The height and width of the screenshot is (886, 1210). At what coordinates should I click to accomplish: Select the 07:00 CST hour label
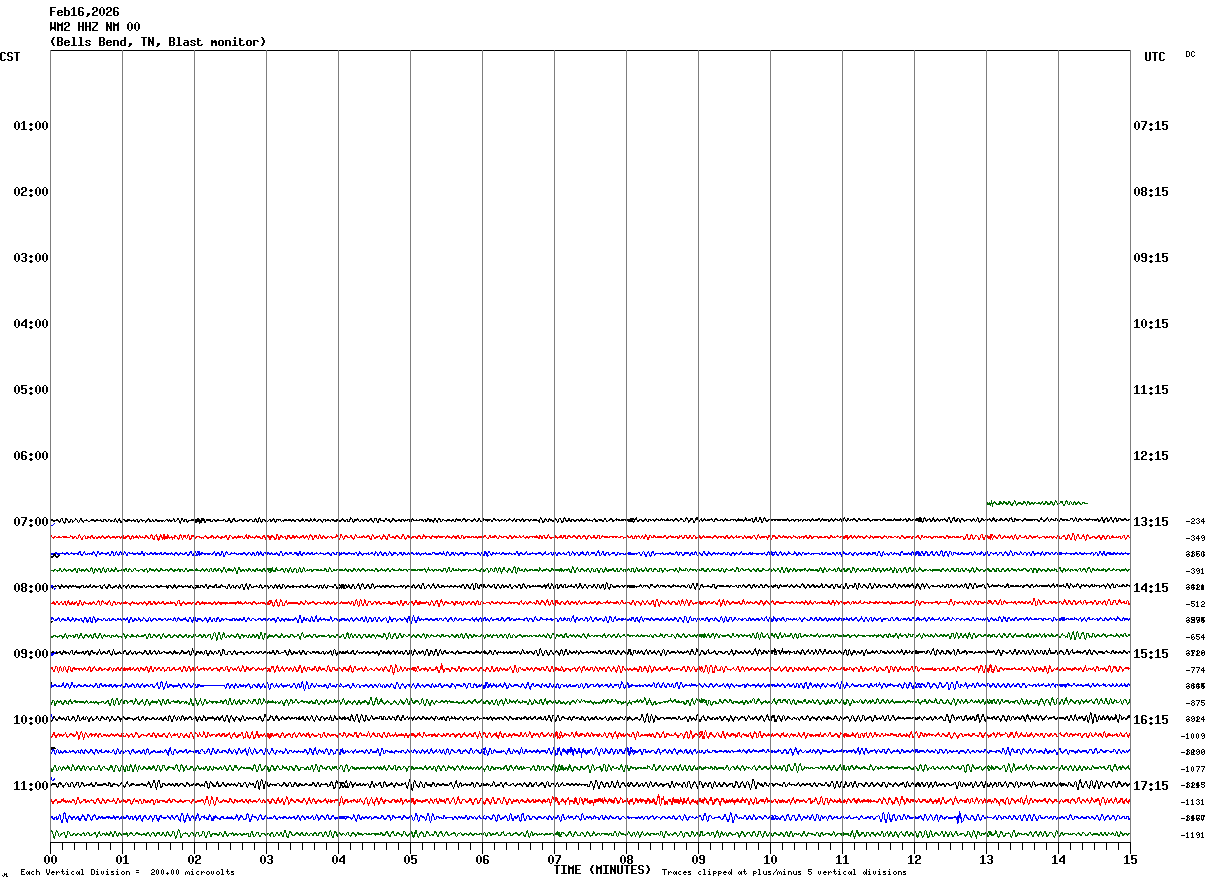(x=31, y=522)
